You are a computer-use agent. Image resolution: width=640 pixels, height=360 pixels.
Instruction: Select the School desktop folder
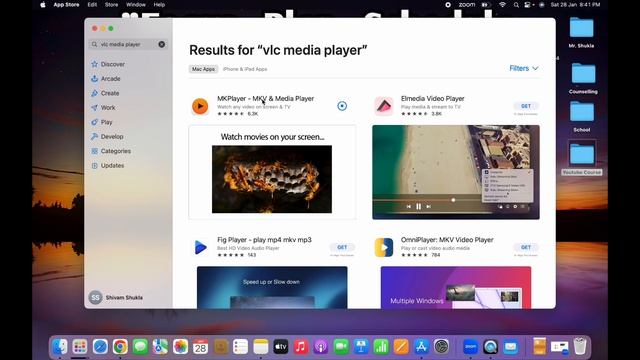coord(582,116)
